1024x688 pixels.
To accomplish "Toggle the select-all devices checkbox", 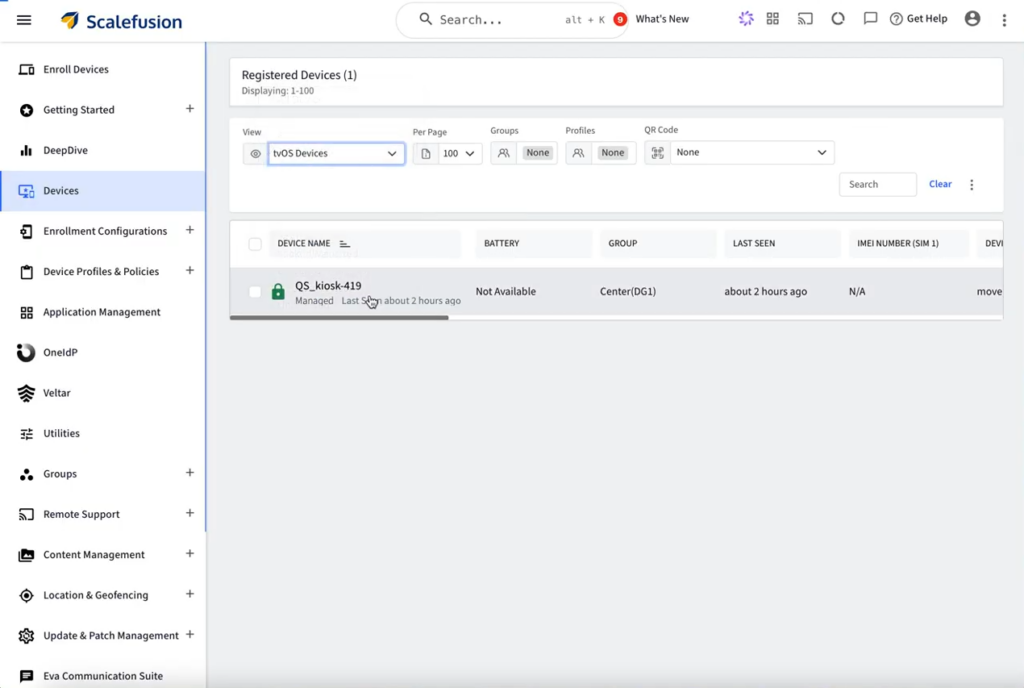I will (x=255, y=244).
